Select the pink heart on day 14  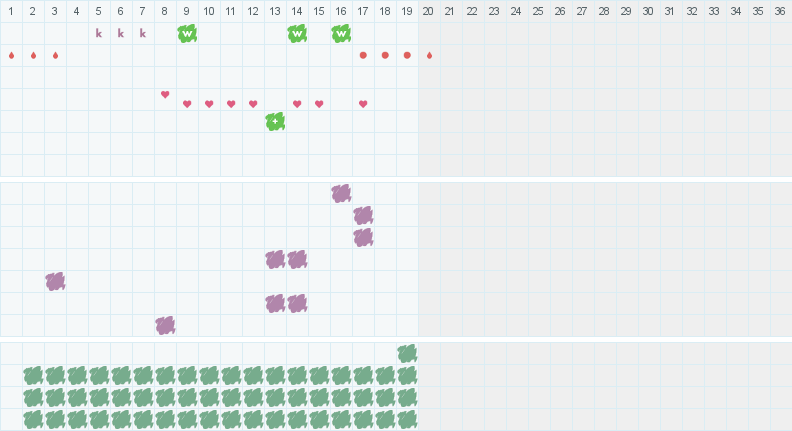coord(297,104)
